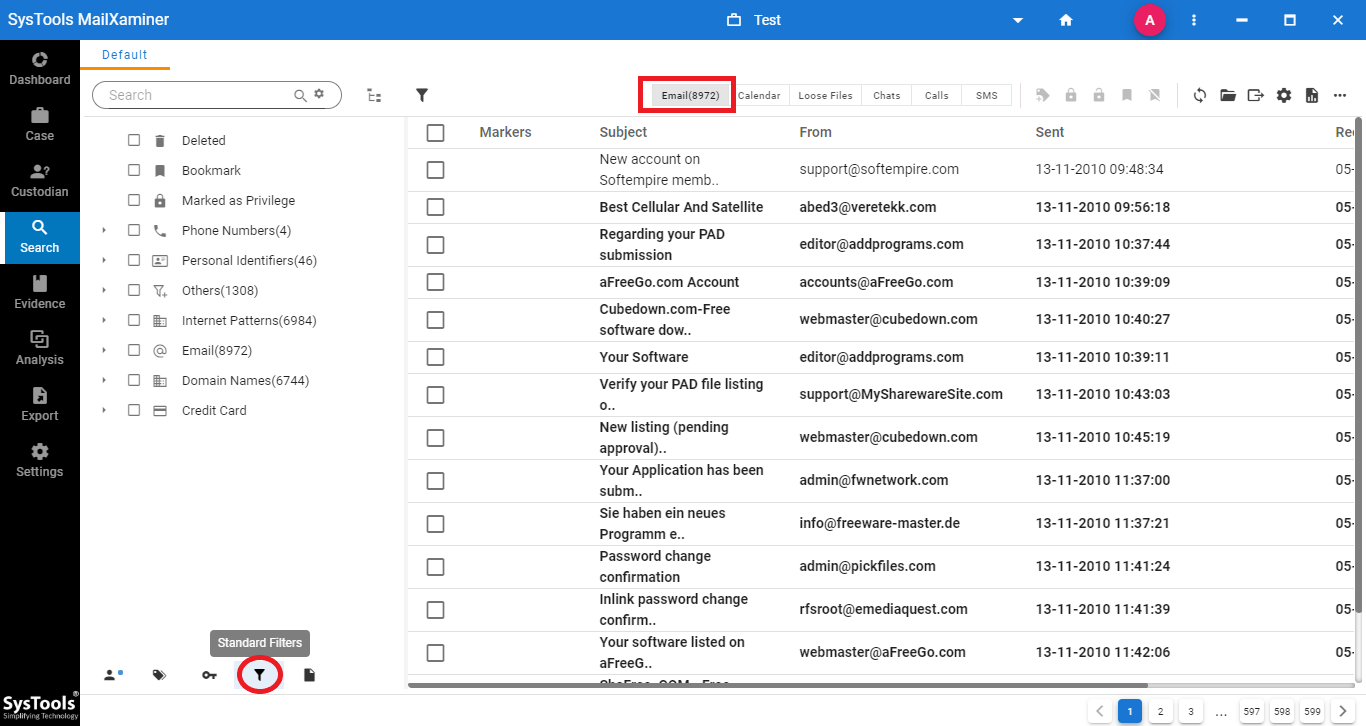Switch to the Calendar tab
The image size is (1366, 726).
759,95
